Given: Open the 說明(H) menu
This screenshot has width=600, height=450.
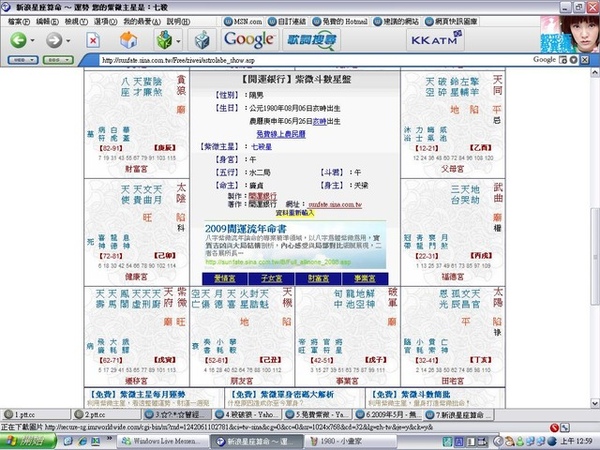Looking at the screenshot, I should coord(178,22).
